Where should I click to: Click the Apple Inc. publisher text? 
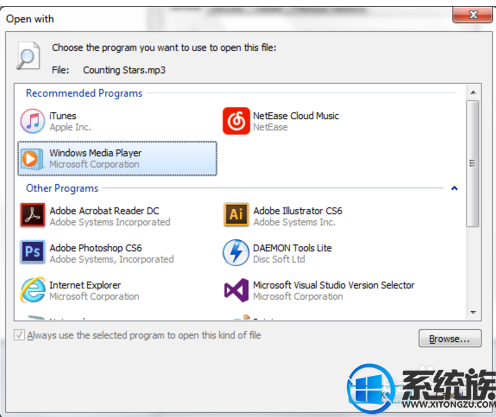pyautogui.click(x=70, y=127)
